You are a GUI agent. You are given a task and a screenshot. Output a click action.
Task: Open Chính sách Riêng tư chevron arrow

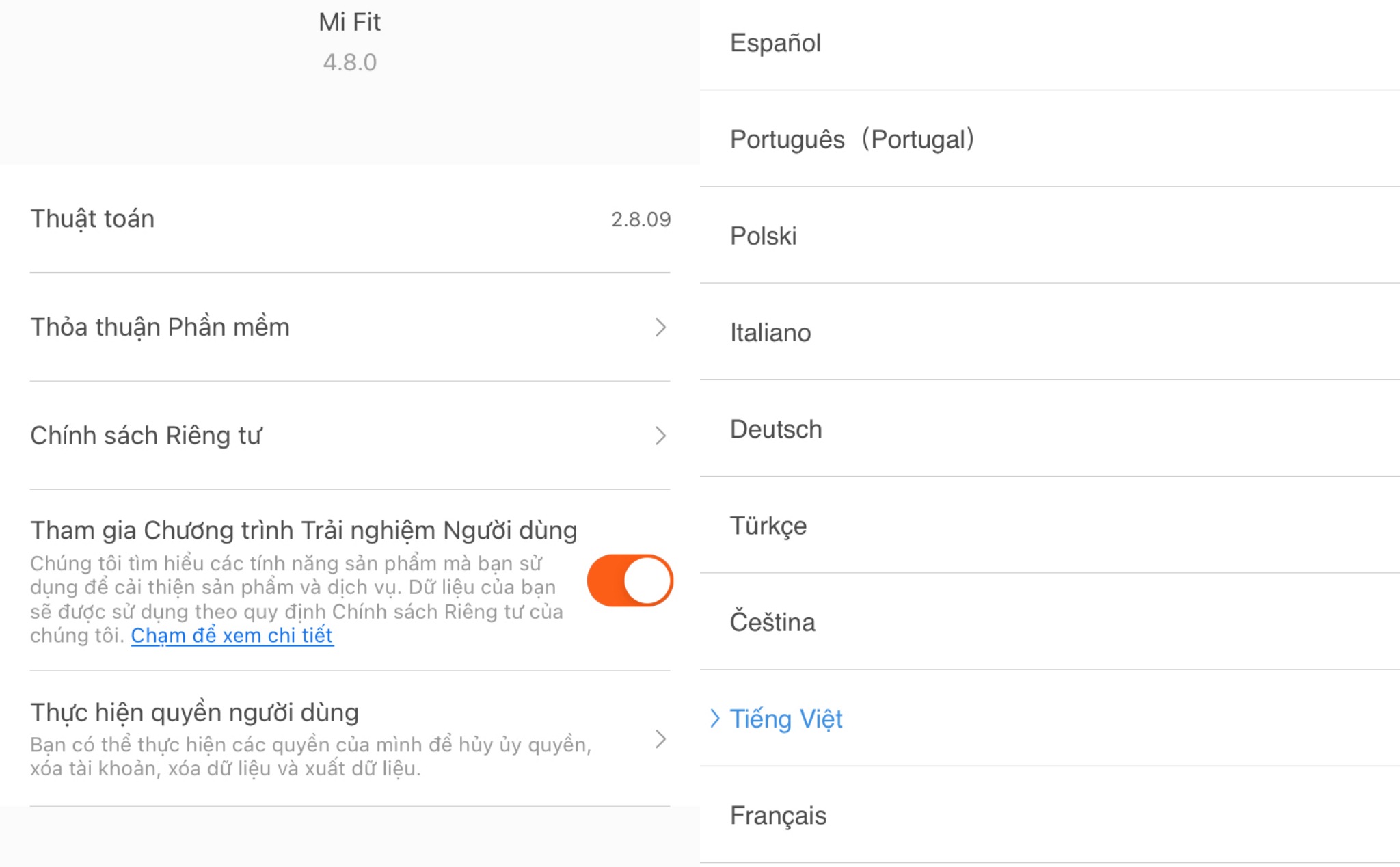coord(660,436)
